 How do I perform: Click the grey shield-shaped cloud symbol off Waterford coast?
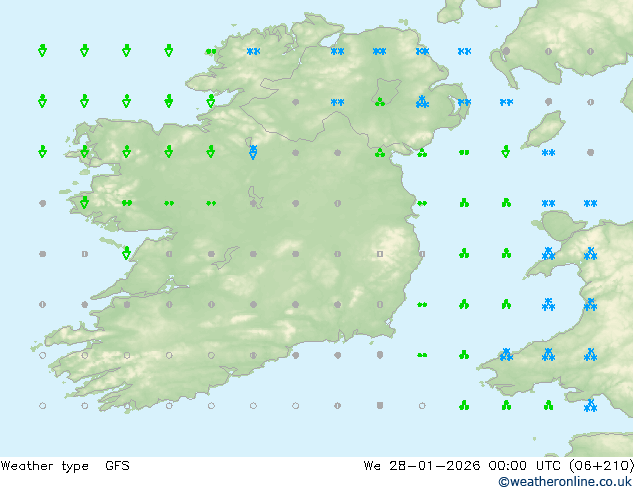point(380,355)
